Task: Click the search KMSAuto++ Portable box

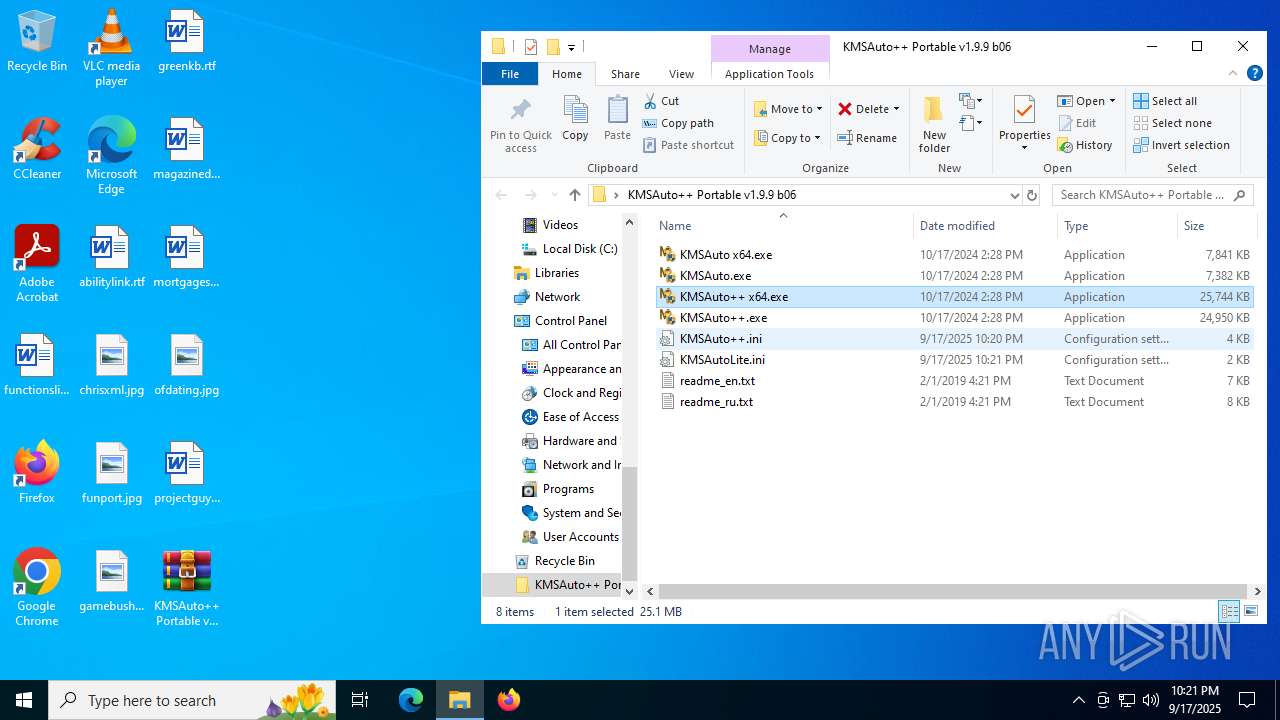Action: 1152,195
